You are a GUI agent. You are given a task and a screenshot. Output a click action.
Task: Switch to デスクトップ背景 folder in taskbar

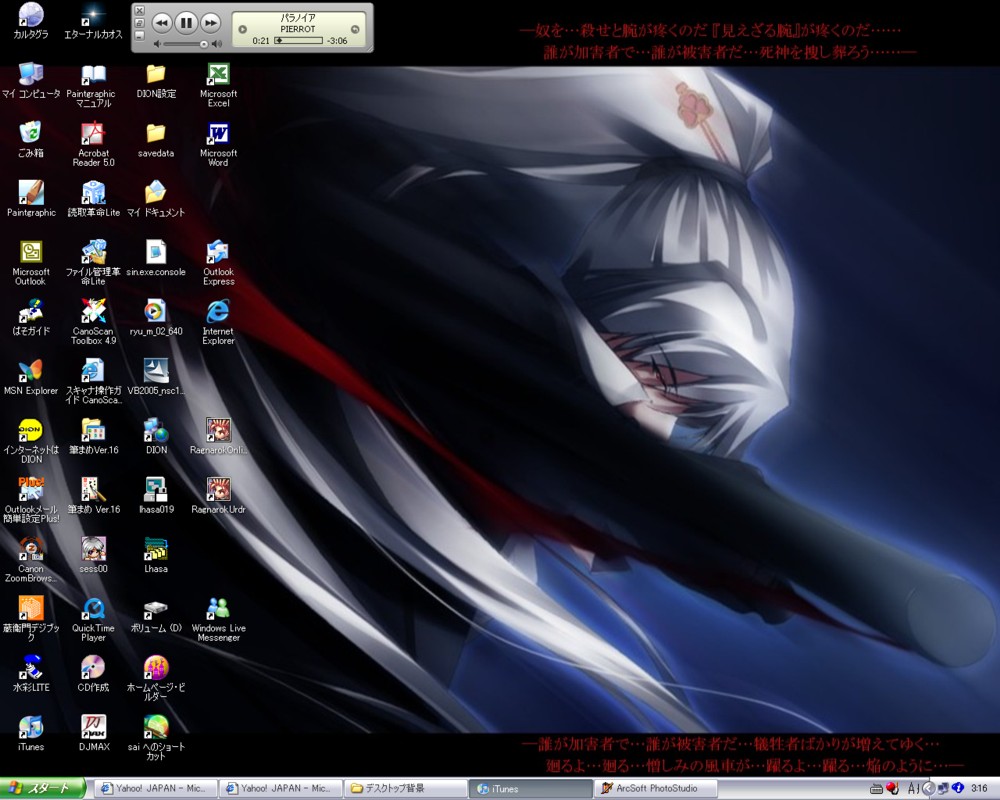[x=405, y=789]
